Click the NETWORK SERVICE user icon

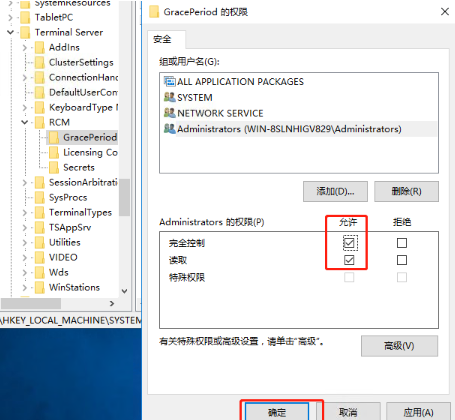click(170, 113)
